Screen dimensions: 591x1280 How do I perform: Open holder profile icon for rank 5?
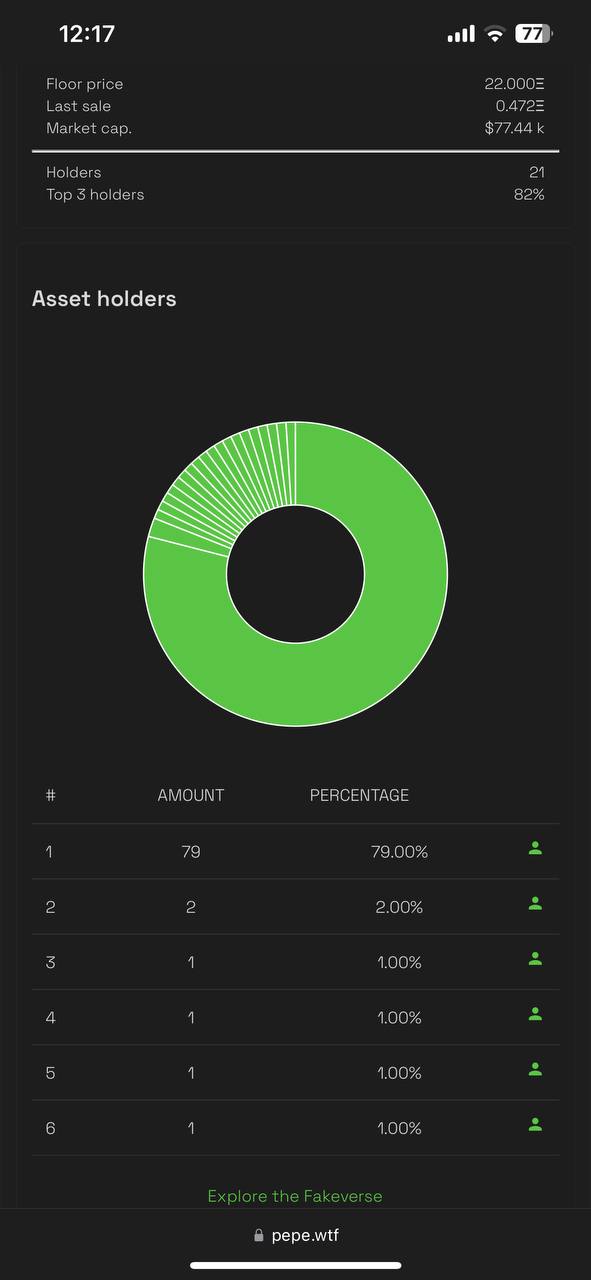pyautogui.click(x=535, y=1069)
